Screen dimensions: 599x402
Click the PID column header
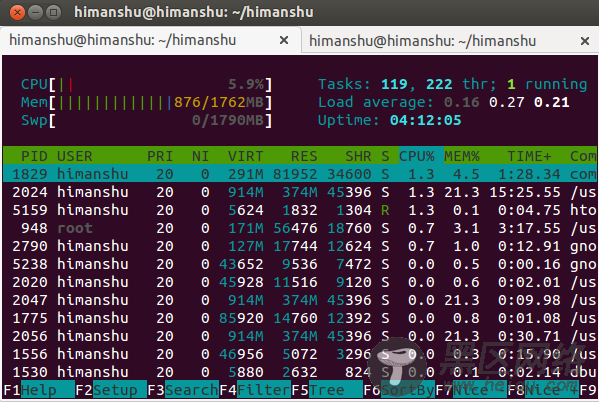(34, 156)
